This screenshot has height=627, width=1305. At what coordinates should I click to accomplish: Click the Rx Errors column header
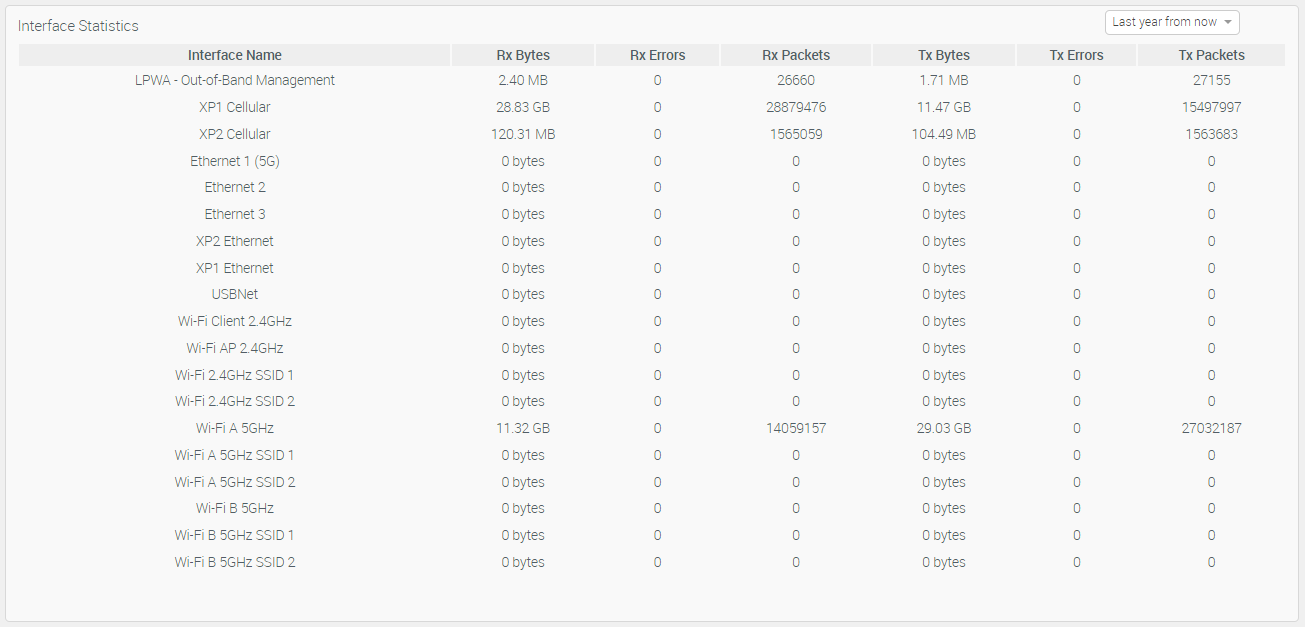tap(657, 55)
